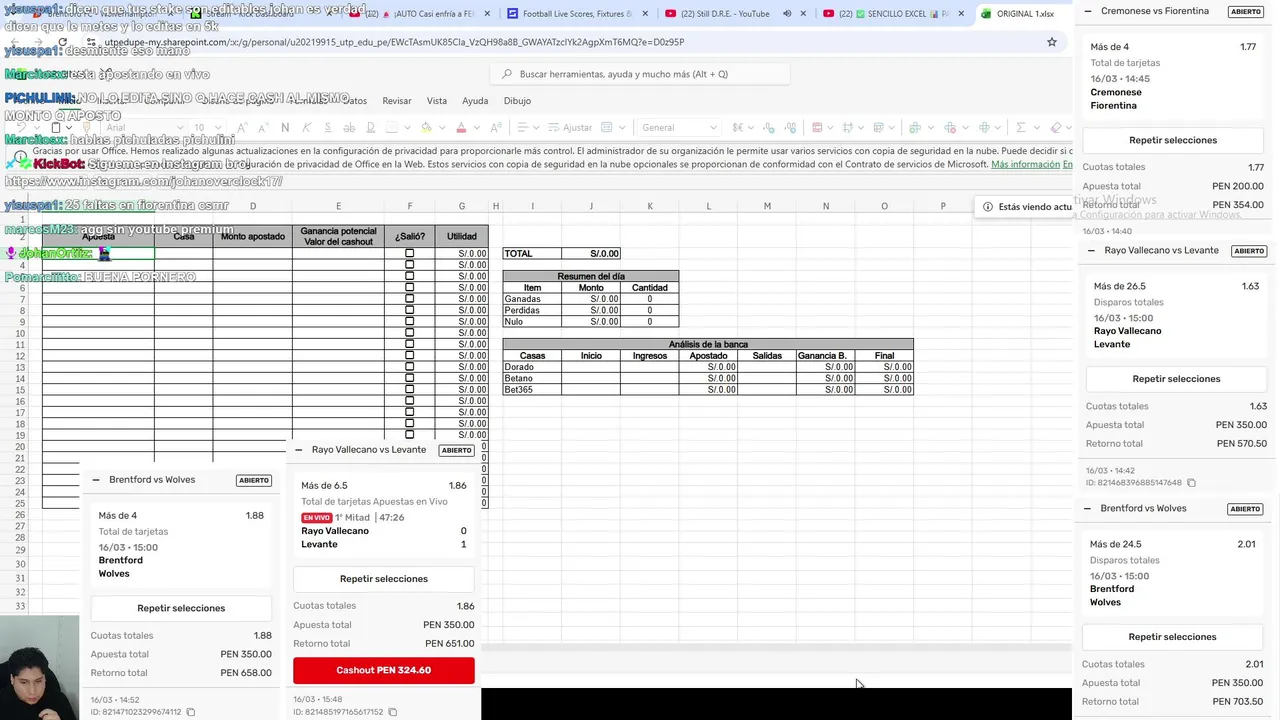Collapse the left Brentford vs Wolves bet card

tap(96, 480)
